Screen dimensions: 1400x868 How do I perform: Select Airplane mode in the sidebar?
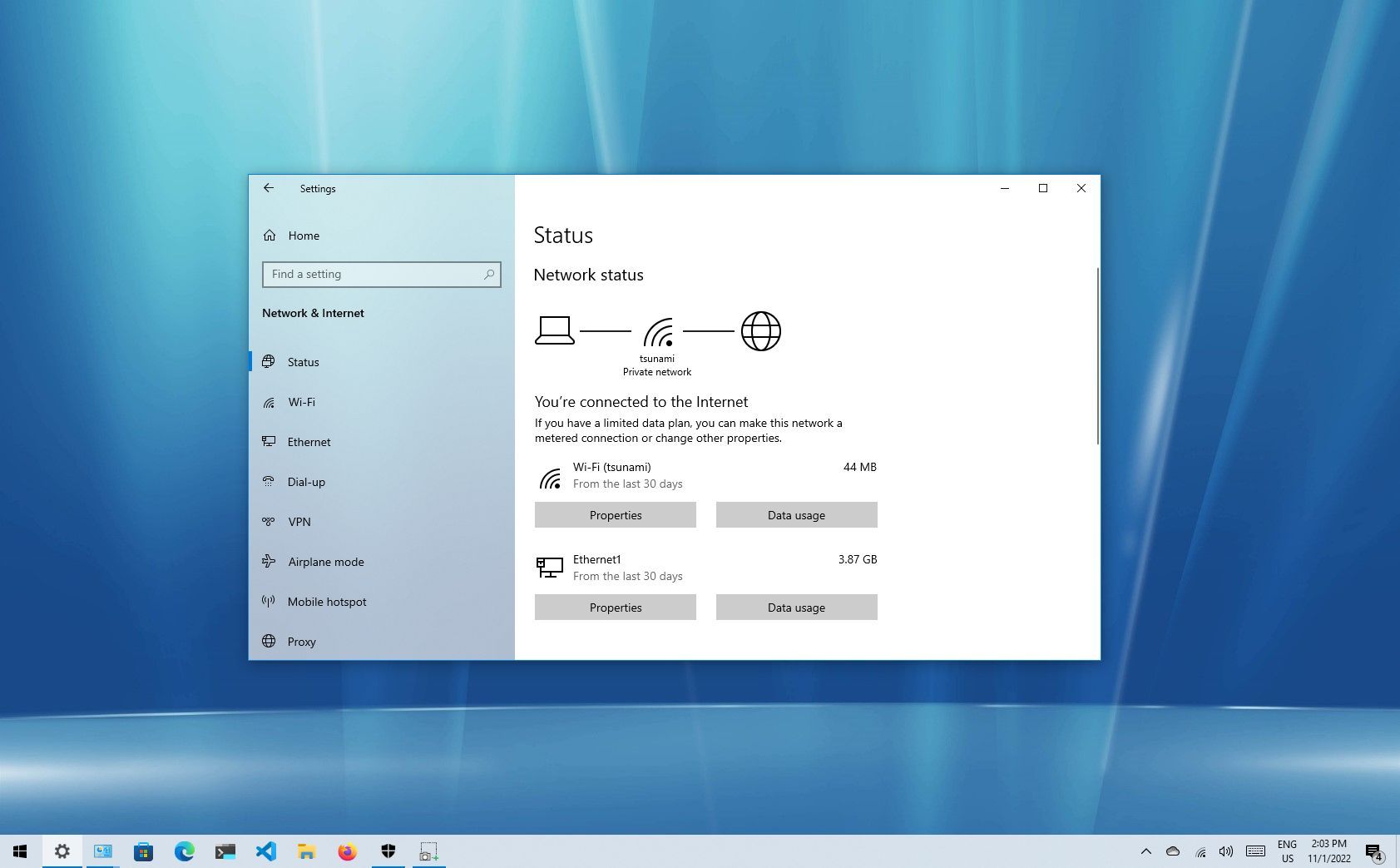pyautogui.click(x=325, y=562)
